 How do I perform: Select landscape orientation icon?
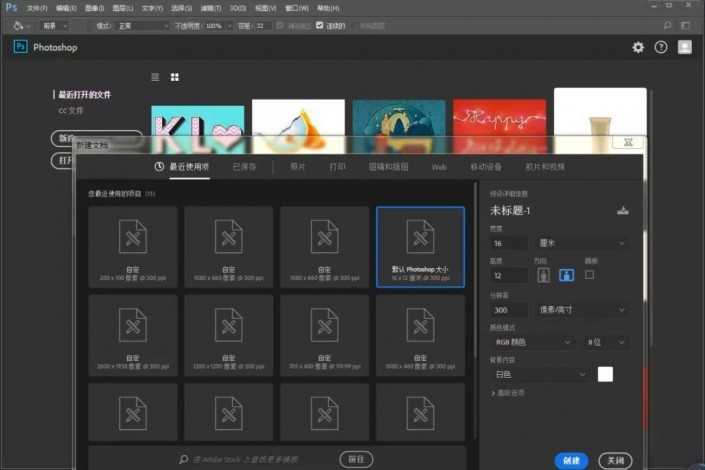click(565, 274)
